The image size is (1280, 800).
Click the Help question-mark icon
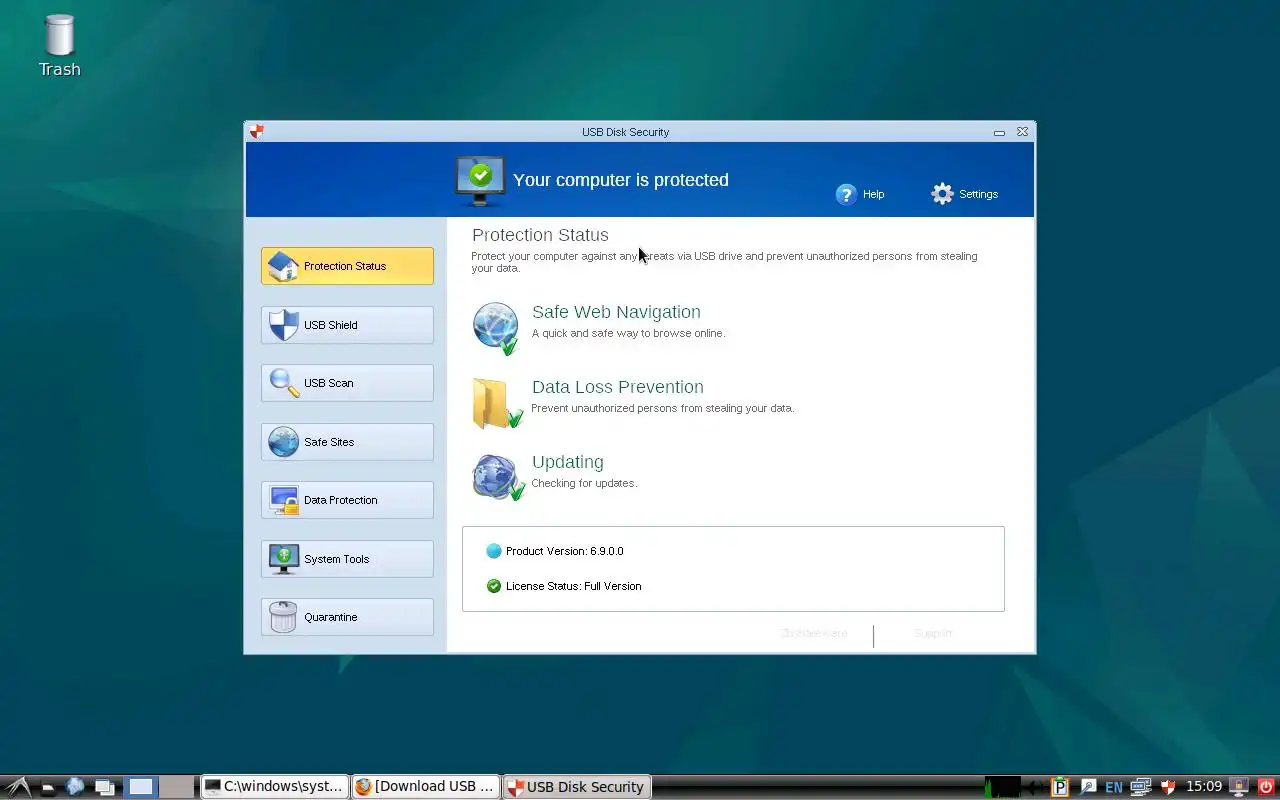pos(846,194)
